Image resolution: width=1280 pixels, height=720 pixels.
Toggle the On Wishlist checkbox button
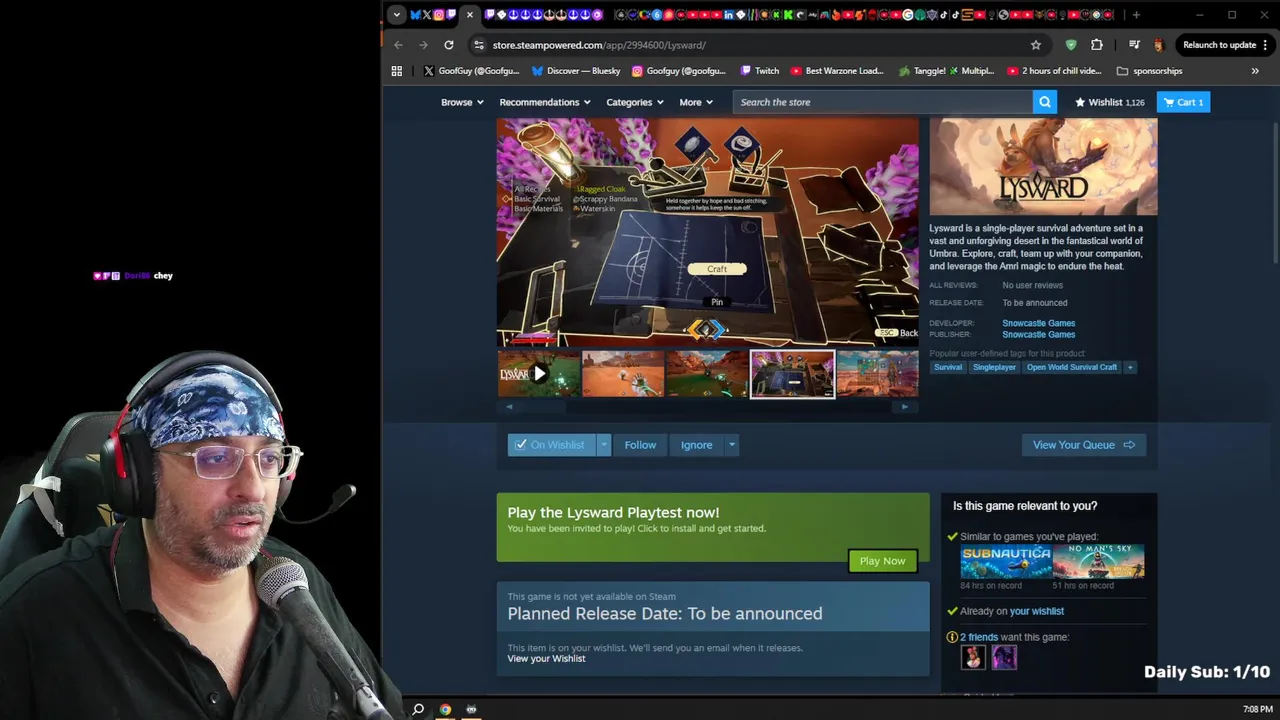(551, 445)
